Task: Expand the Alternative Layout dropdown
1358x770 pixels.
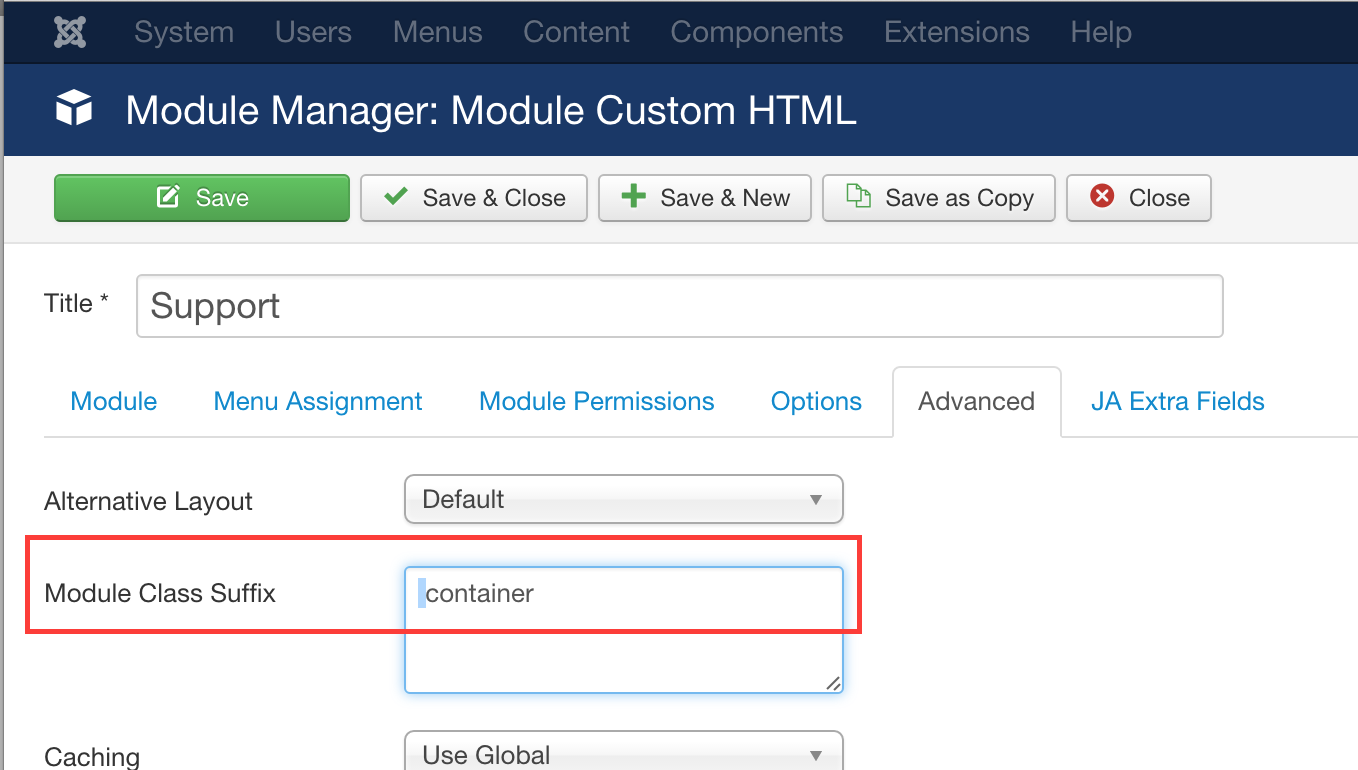Action: point(624,499)
